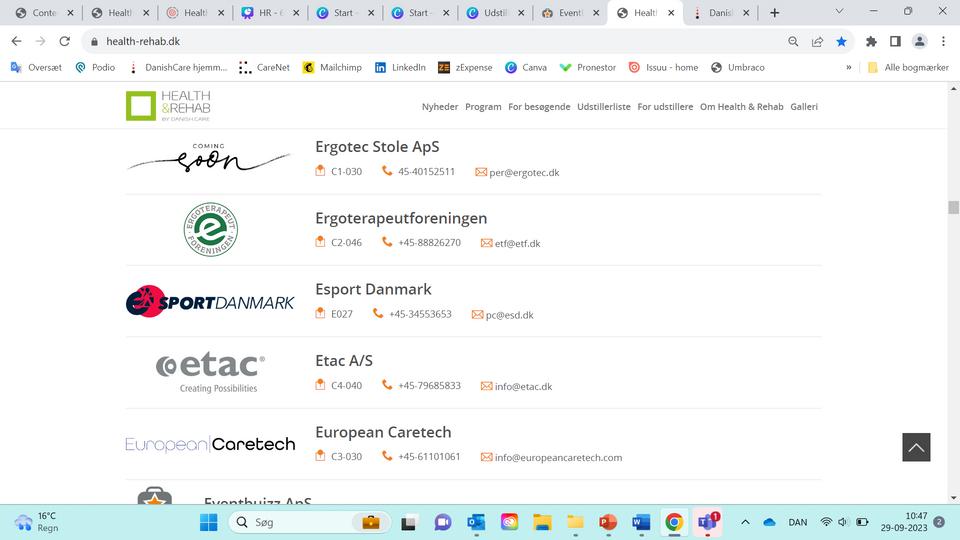This screenshot has height=540, width=960.
Task: Click the forward navigation arrow
Action: [x=40, y=41]
